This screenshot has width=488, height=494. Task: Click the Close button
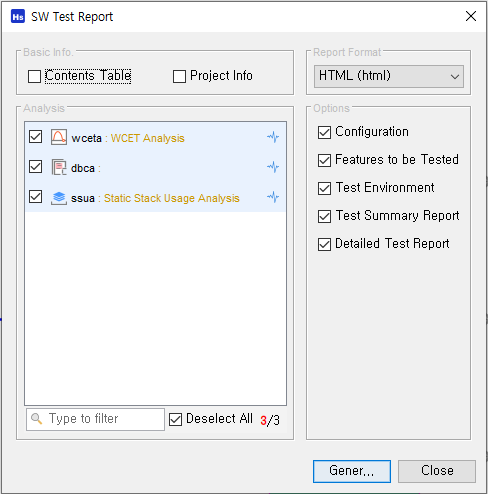click(x=437, y=471)
